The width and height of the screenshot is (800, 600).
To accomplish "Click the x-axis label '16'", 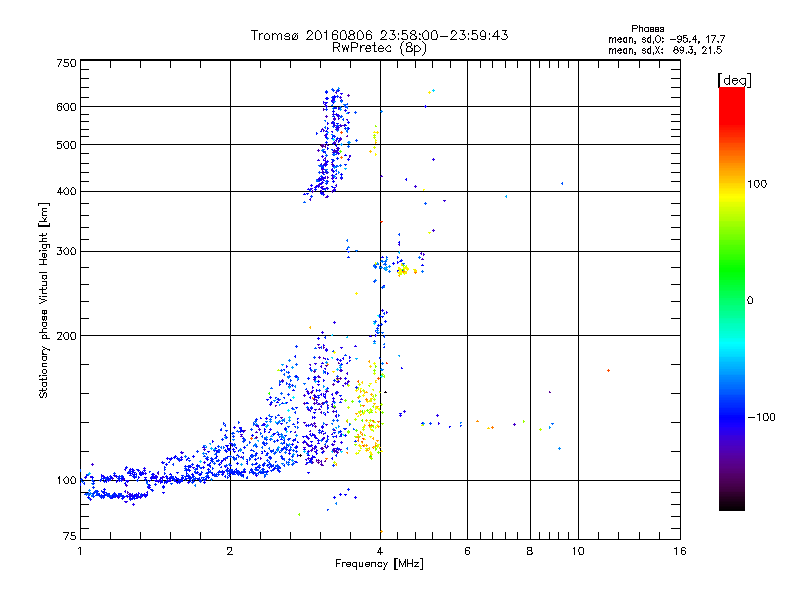I will tap(680, 551).
